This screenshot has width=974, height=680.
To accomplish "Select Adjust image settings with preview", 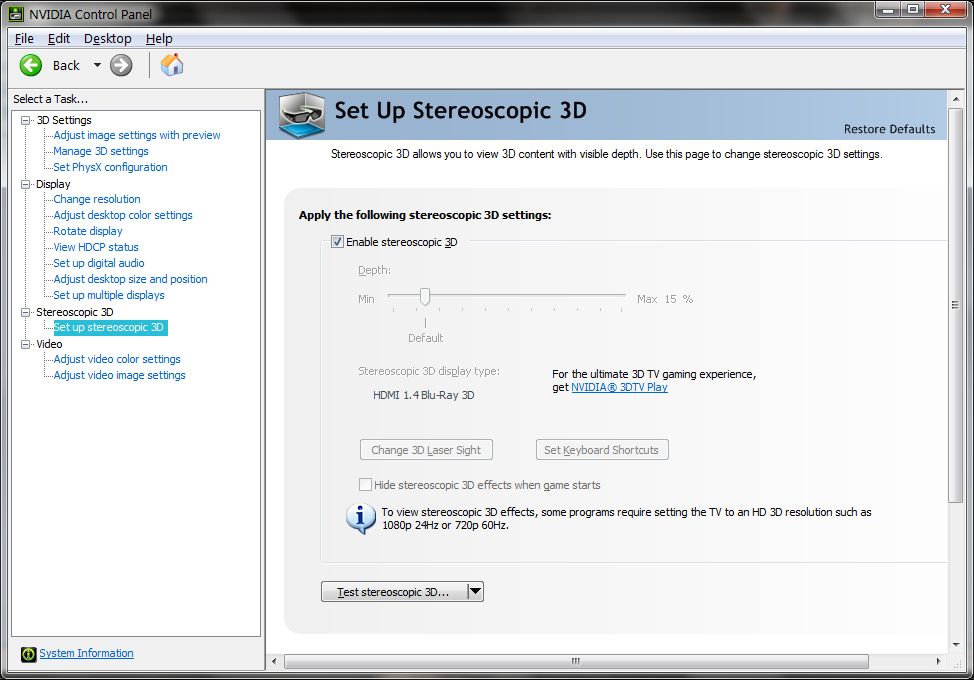I will (x=137, y=135).
